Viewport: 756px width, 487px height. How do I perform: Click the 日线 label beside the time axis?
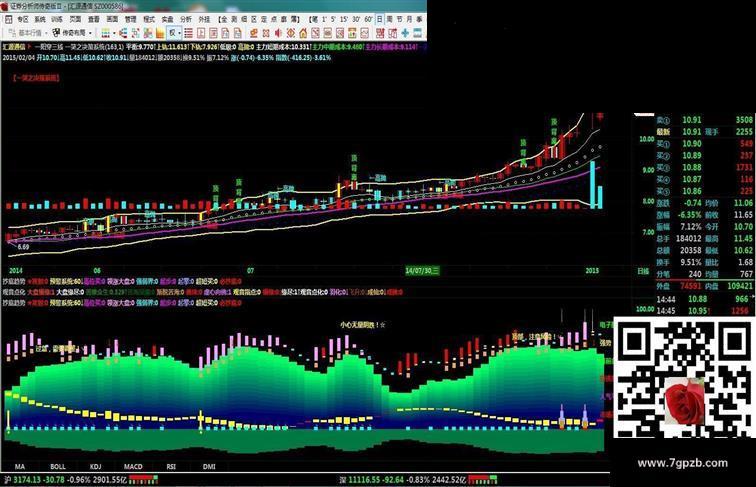pos(643,271)
